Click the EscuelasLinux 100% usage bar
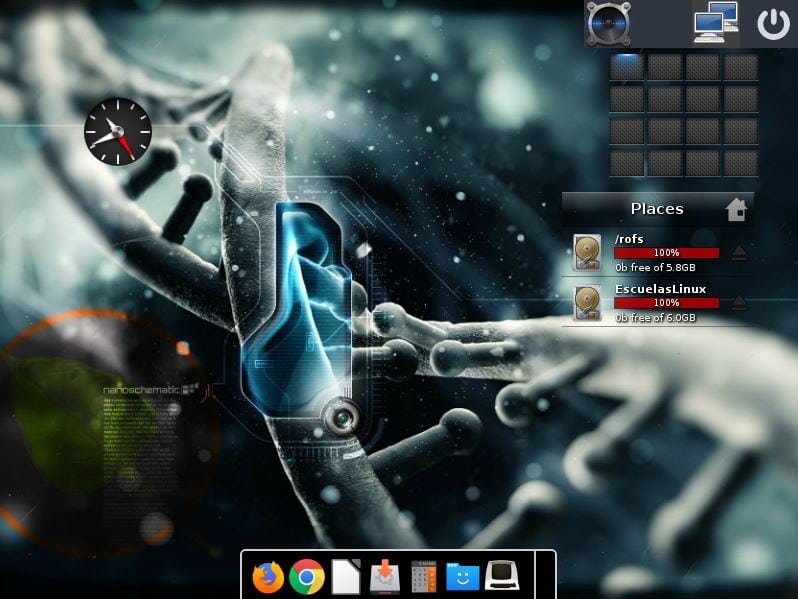798x599 pixels. 666,303
